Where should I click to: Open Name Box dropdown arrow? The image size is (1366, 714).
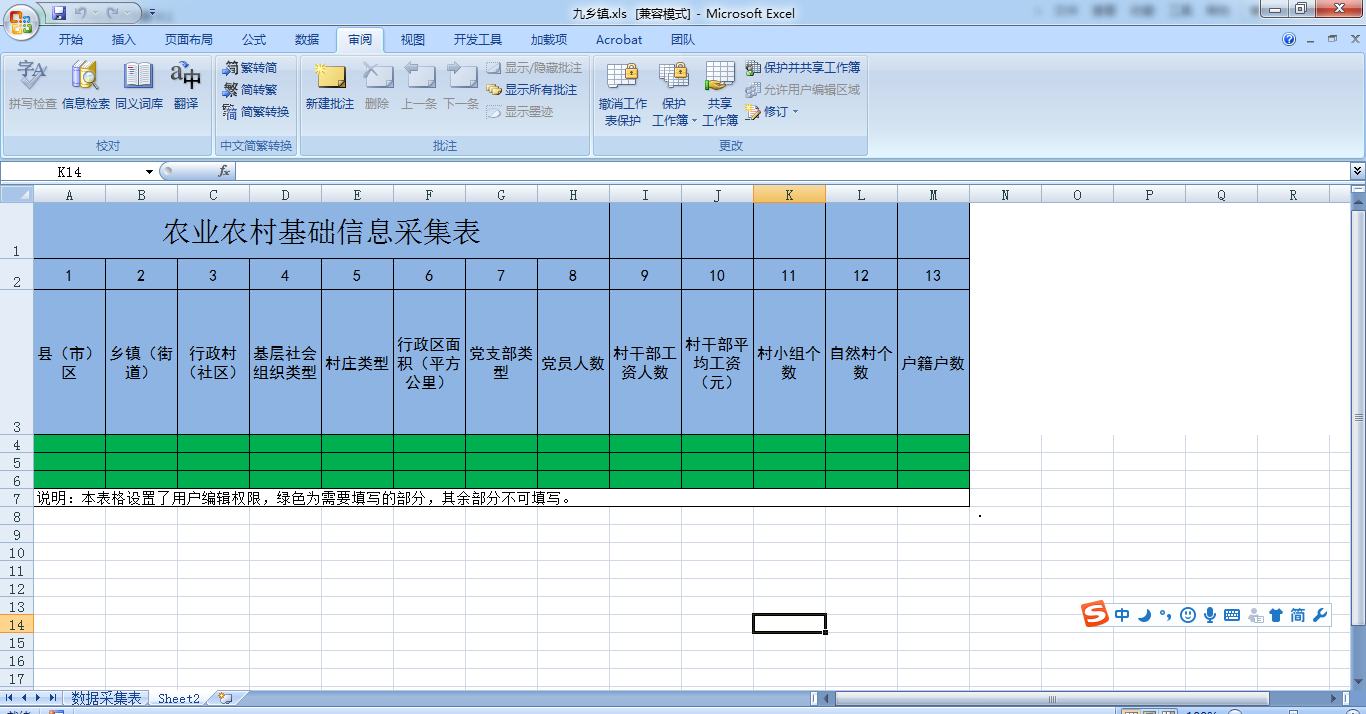point(150,172)
